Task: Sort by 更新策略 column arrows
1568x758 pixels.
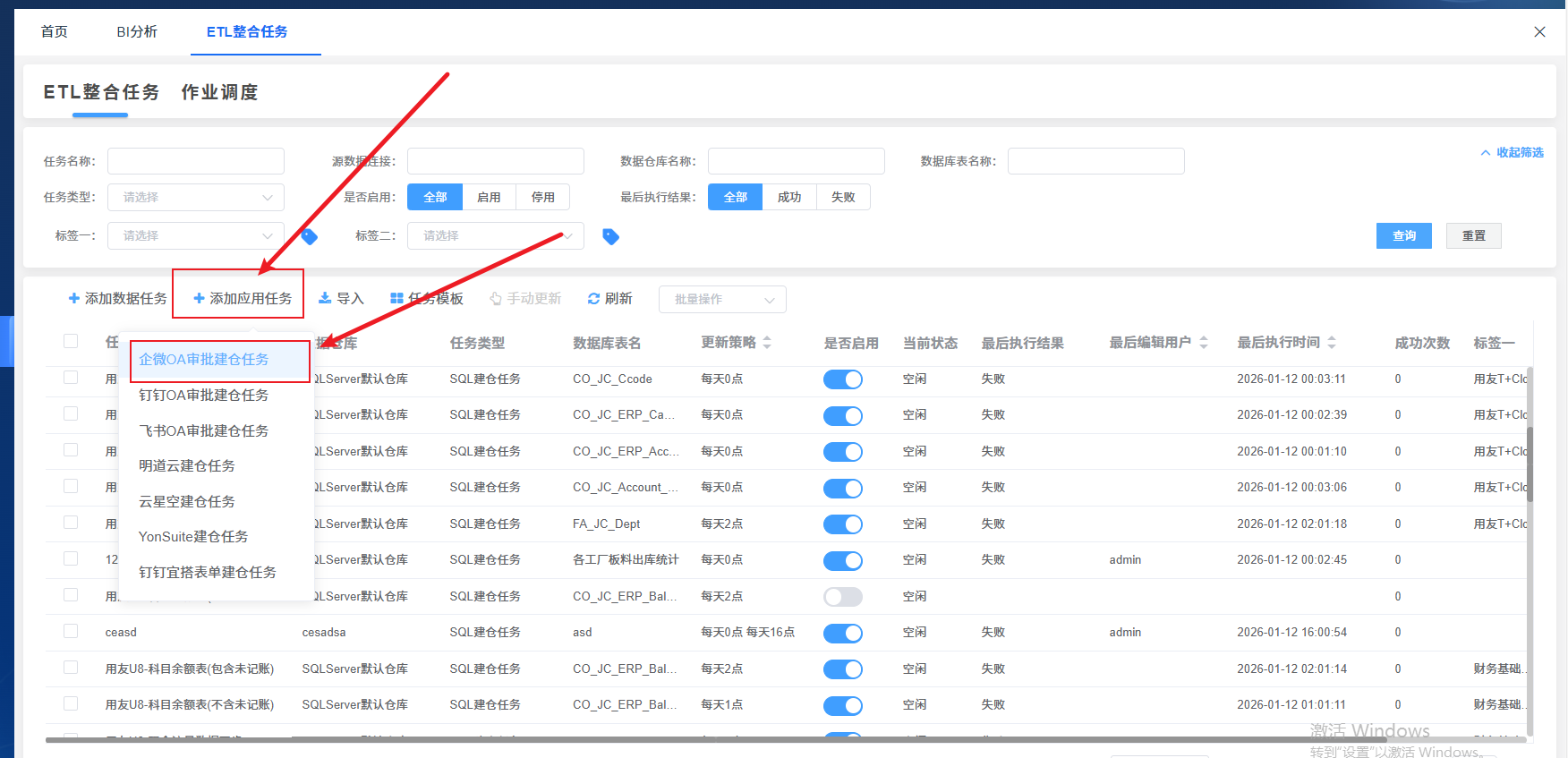Action: [x=767, y=343]
